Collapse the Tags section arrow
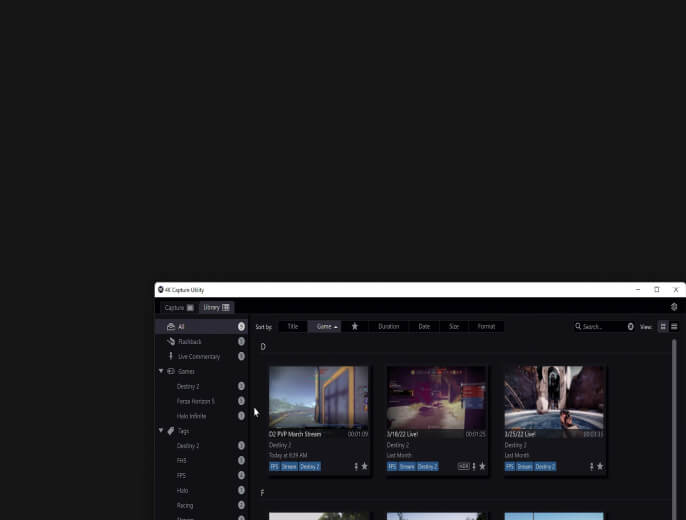This screenshot has height=520, width=686. [x=161, y=430]
